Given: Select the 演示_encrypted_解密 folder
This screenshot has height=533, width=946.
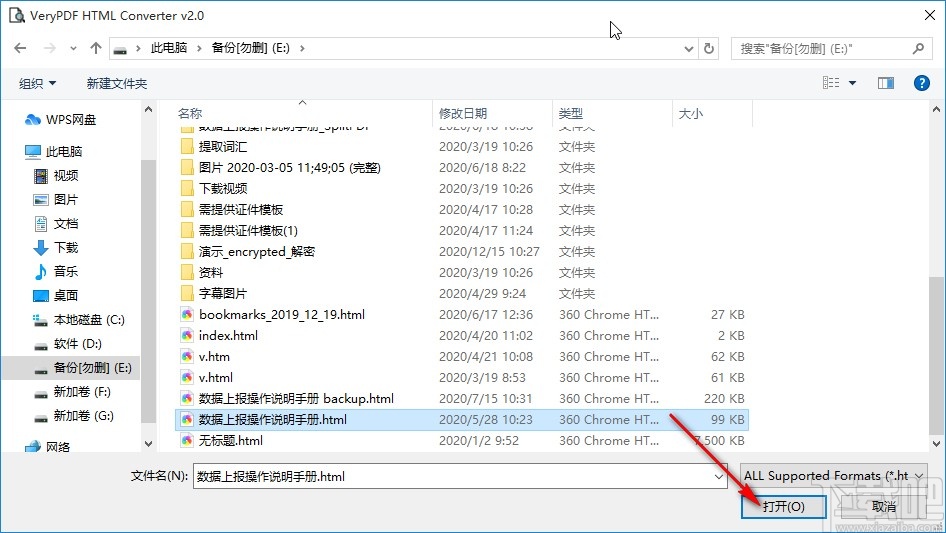Looking at the screenshot, I should tap(256, 252).
